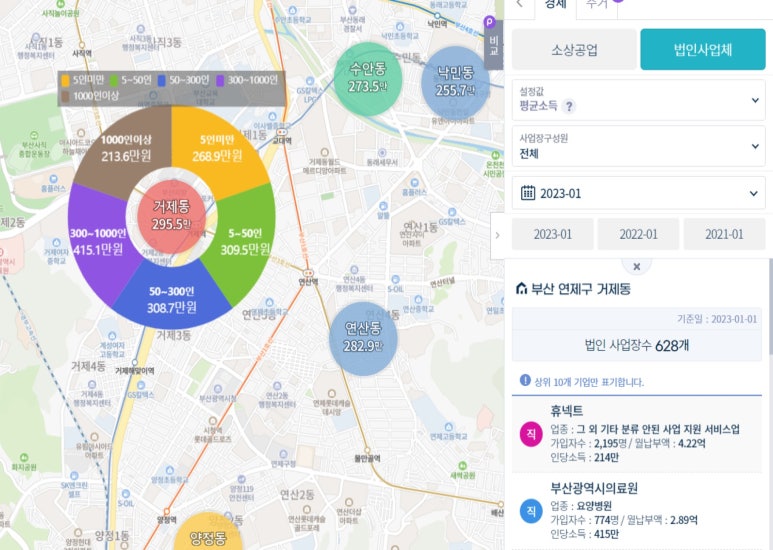Click the 300~1000인 415.1만원 pie segment
Viewport: 773px width, 550px height.
[x=99, y=241]
